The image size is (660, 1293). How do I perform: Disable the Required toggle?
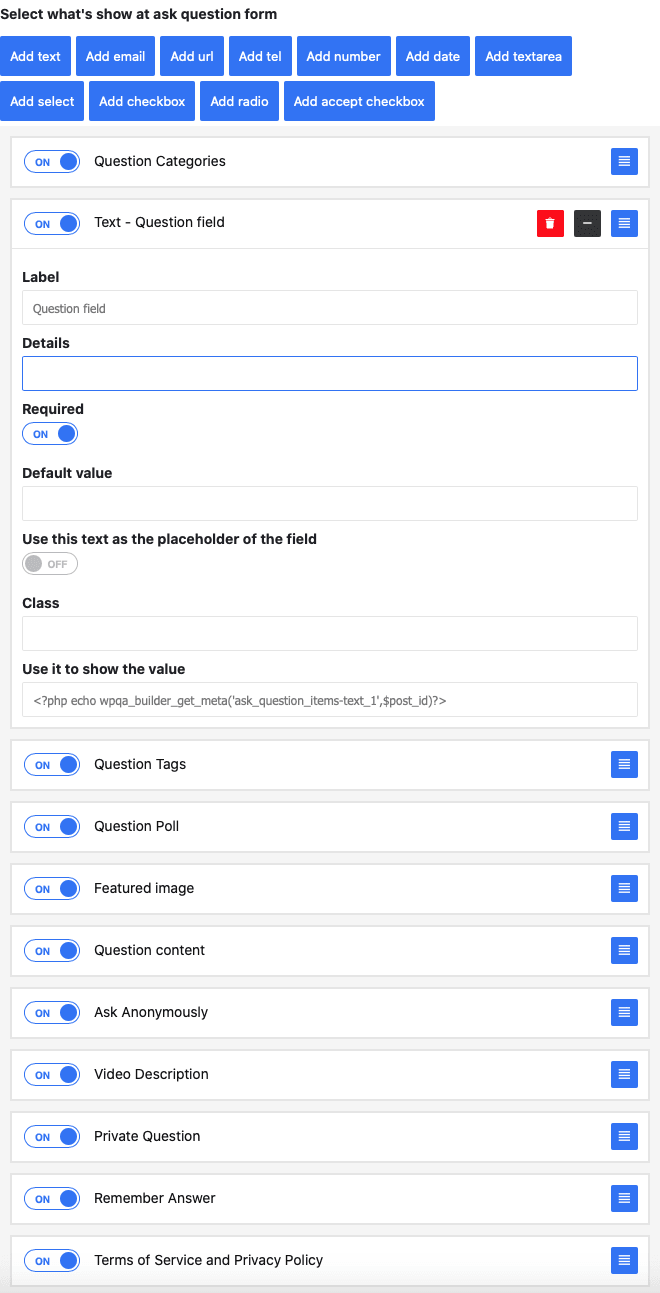coord(50,434)
